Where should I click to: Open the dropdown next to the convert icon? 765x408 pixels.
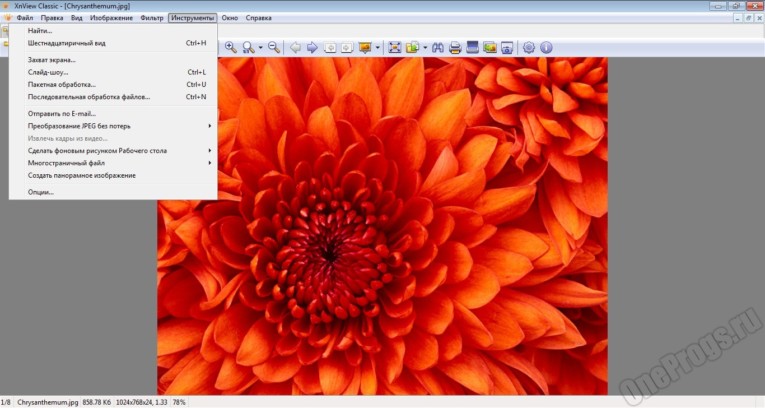(425, 47)
